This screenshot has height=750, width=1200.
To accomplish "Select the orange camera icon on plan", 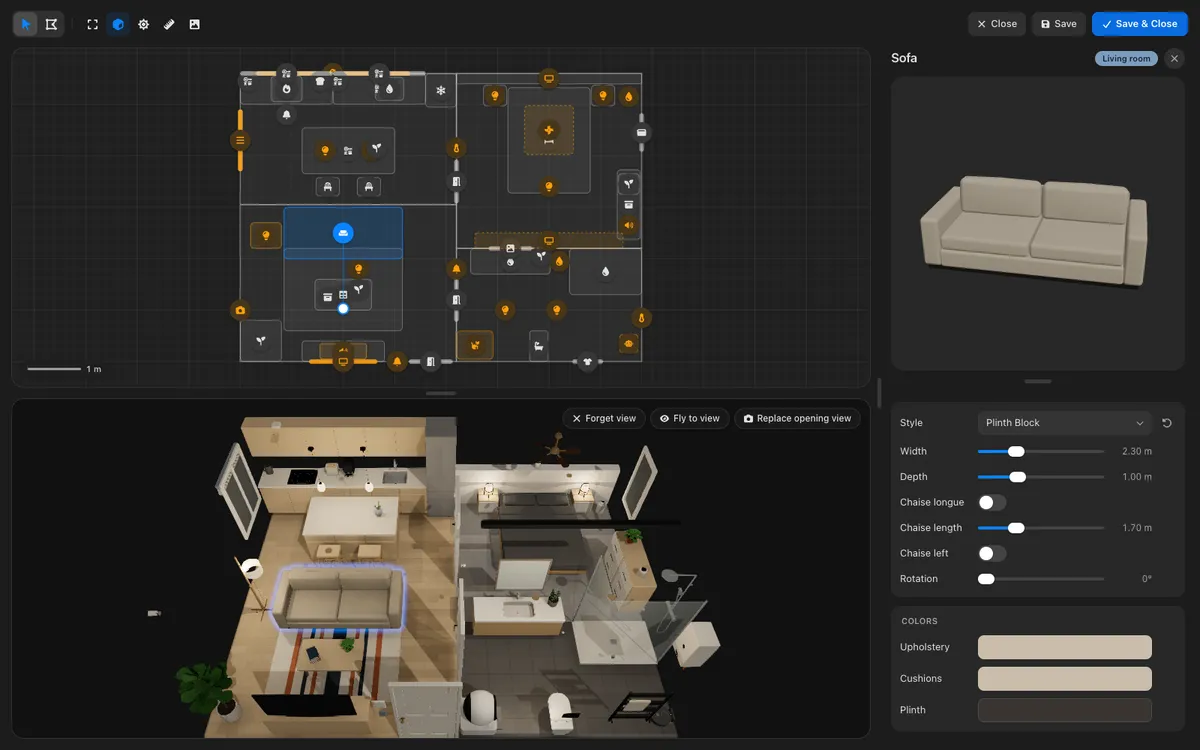I will pyautogui.click(x=240, y=310).
